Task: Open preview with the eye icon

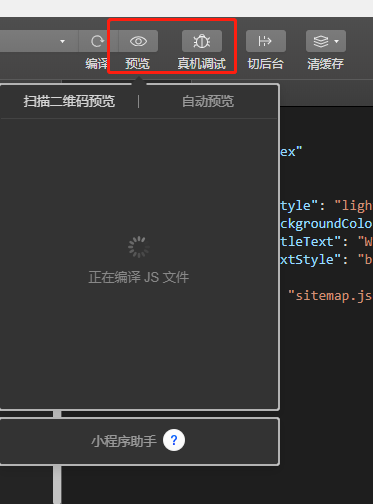Action: click(138, 41)
